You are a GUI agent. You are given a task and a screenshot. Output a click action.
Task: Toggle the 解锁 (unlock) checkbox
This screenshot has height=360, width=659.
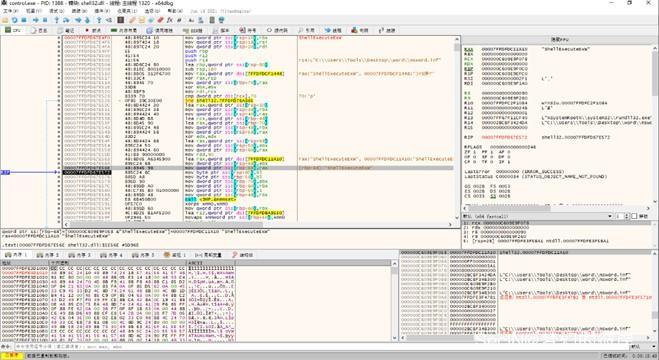tap(634, 216)
